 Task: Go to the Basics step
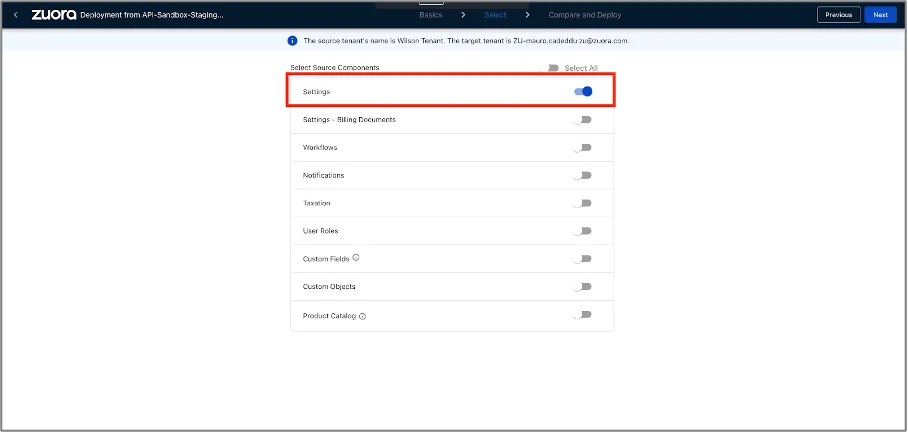click(430, 15)
